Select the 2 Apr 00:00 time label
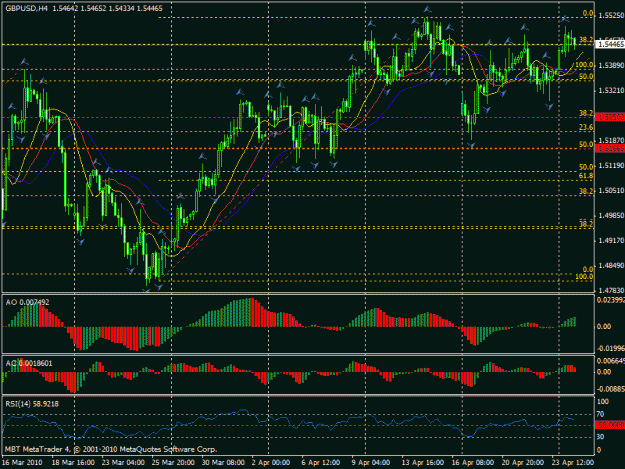This screenshot has width=625, height=469. click(x=271, y=463)
